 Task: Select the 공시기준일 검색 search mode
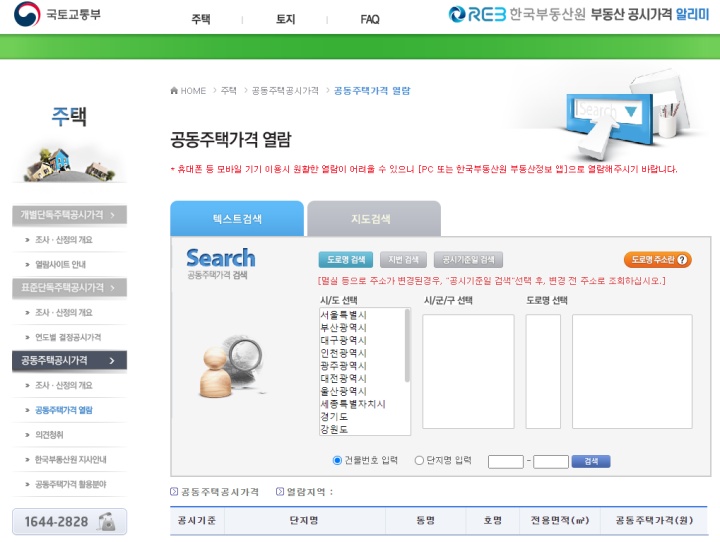[468, 260]
